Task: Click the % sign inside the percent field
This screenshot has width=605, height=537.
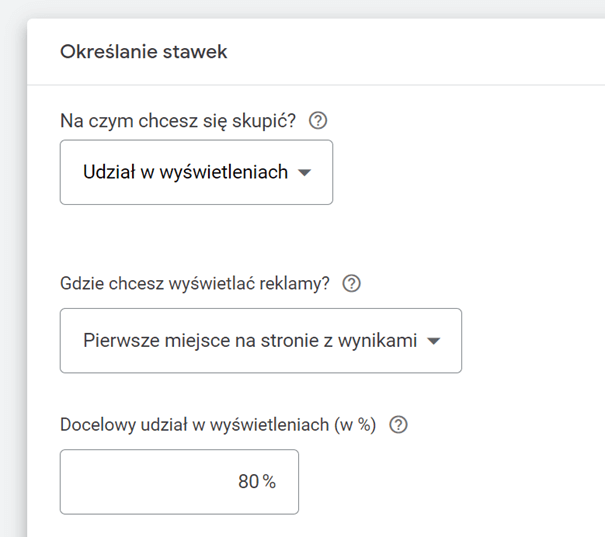Action: click(x=269, y=481)
